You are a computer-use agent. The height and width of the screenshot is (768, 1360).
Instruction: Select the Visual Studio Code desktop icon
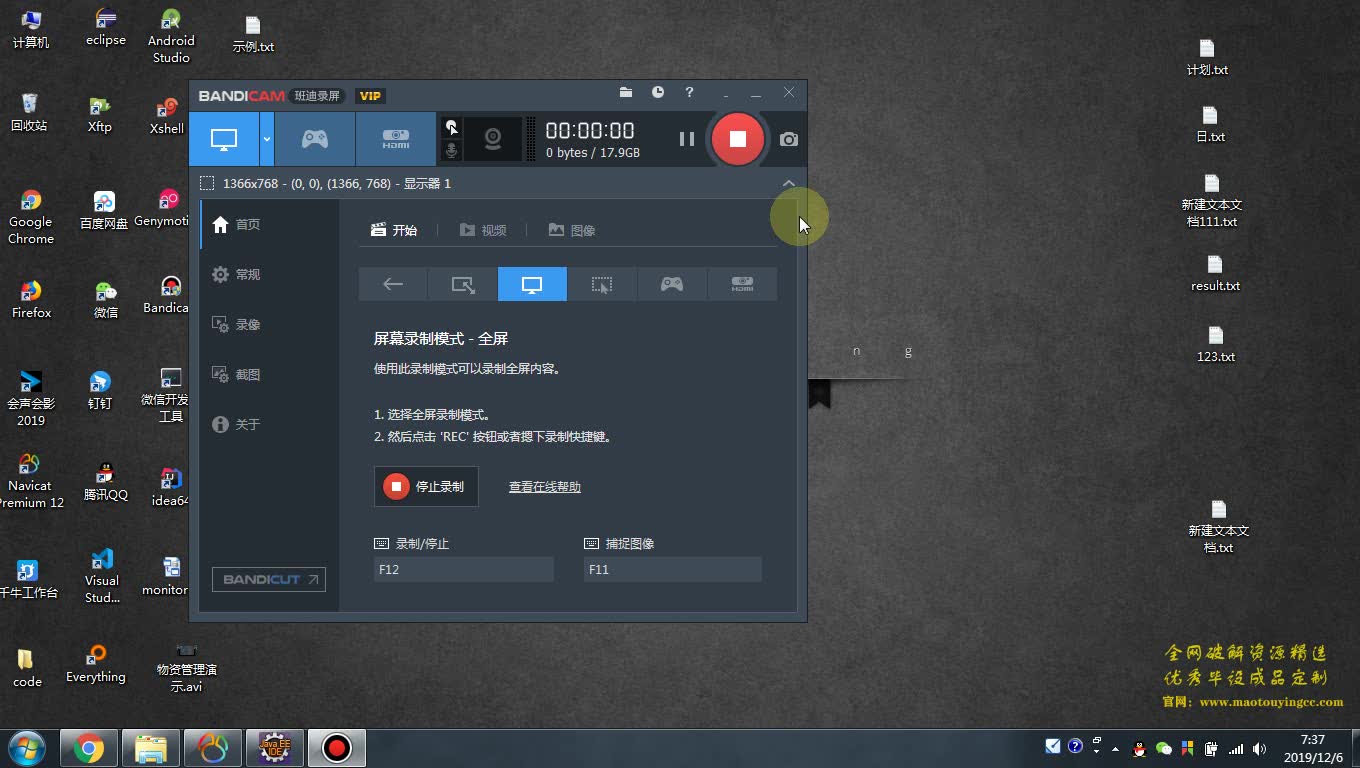pos(102,576)
